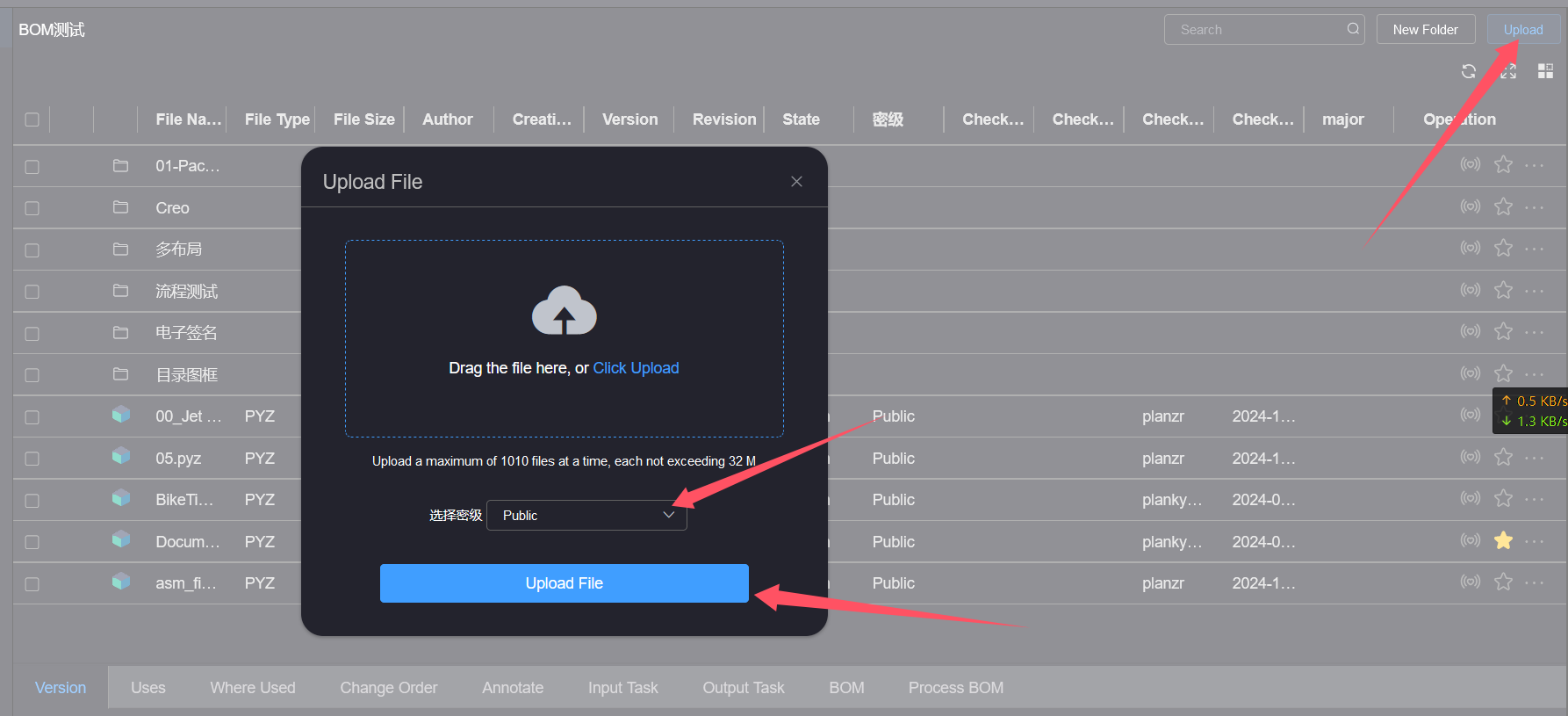Open the Version tab
The image size is (1568, 716).
pyautogui.click(x=61, y=688)
